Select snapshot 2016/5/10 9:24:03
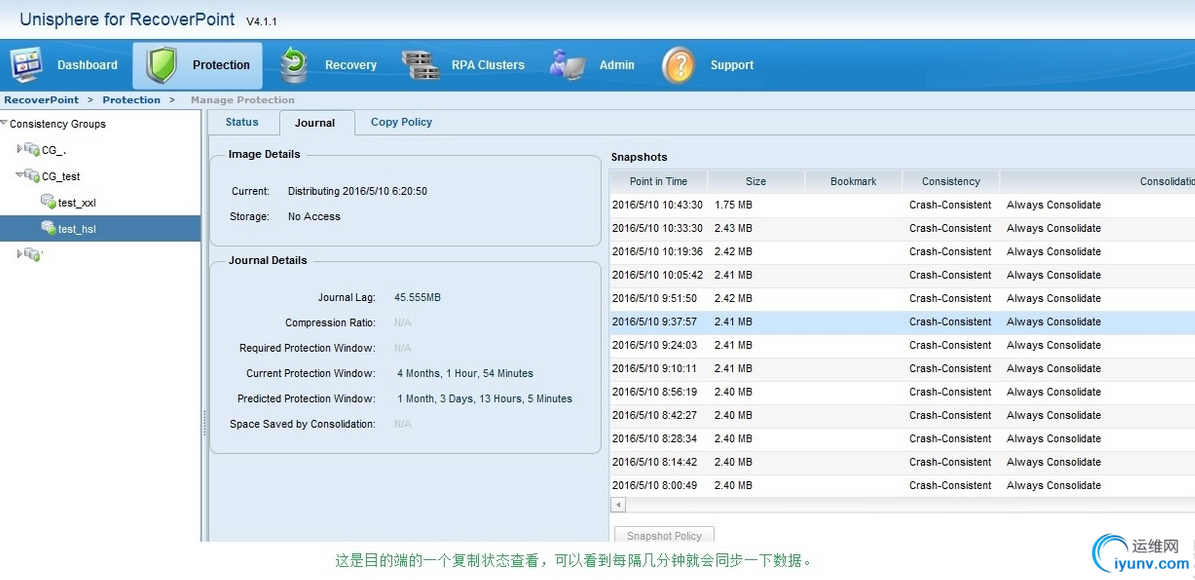1195x580 pixels. pyautogui.click(x=902, y=345)
